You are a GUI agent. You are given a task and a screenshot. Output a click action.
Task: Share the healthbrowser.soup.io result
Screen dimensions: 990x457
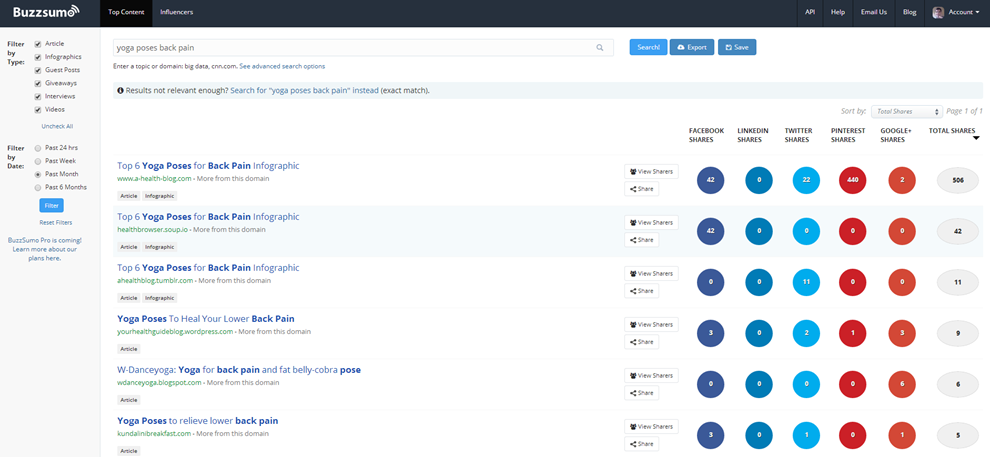pos(641,240)
